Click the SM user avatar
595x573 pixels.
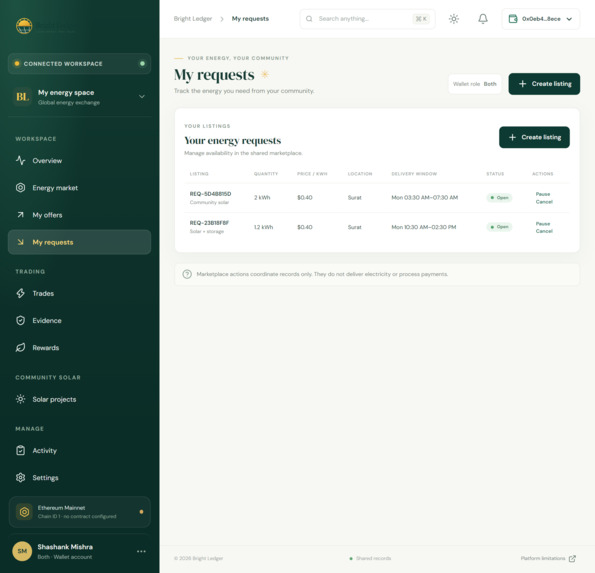(x=22, y=551)
